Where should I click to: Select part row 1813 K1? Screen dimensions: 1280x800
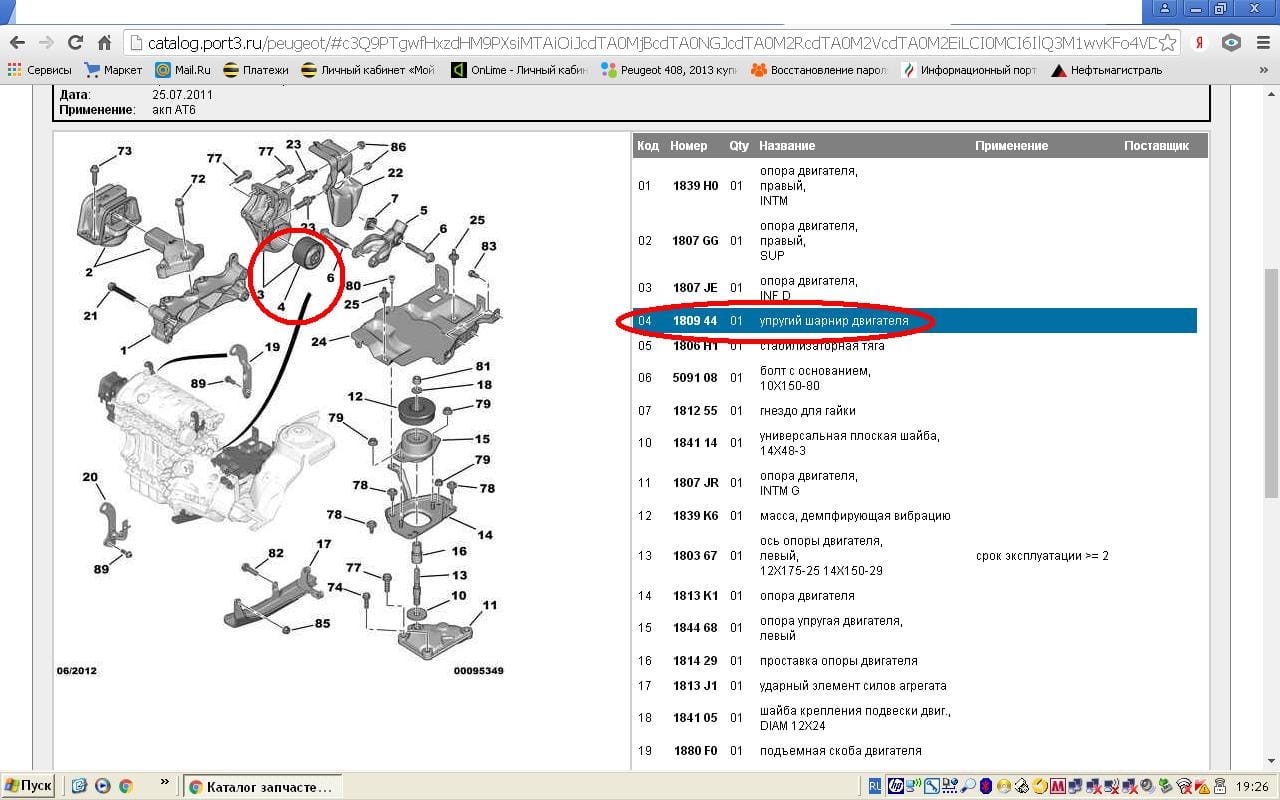[915, 596]
